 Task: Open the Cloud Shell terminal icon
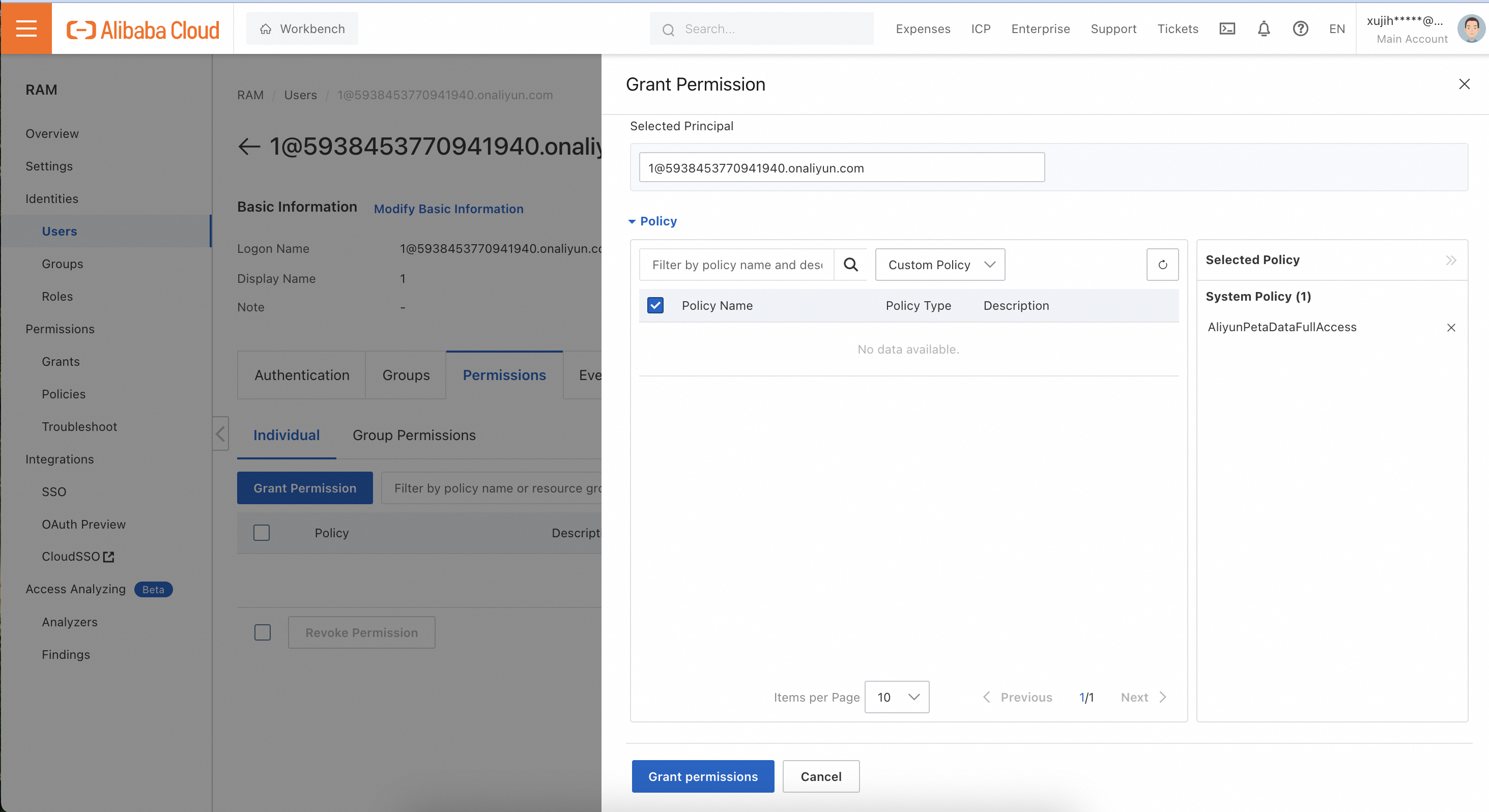1227,28
